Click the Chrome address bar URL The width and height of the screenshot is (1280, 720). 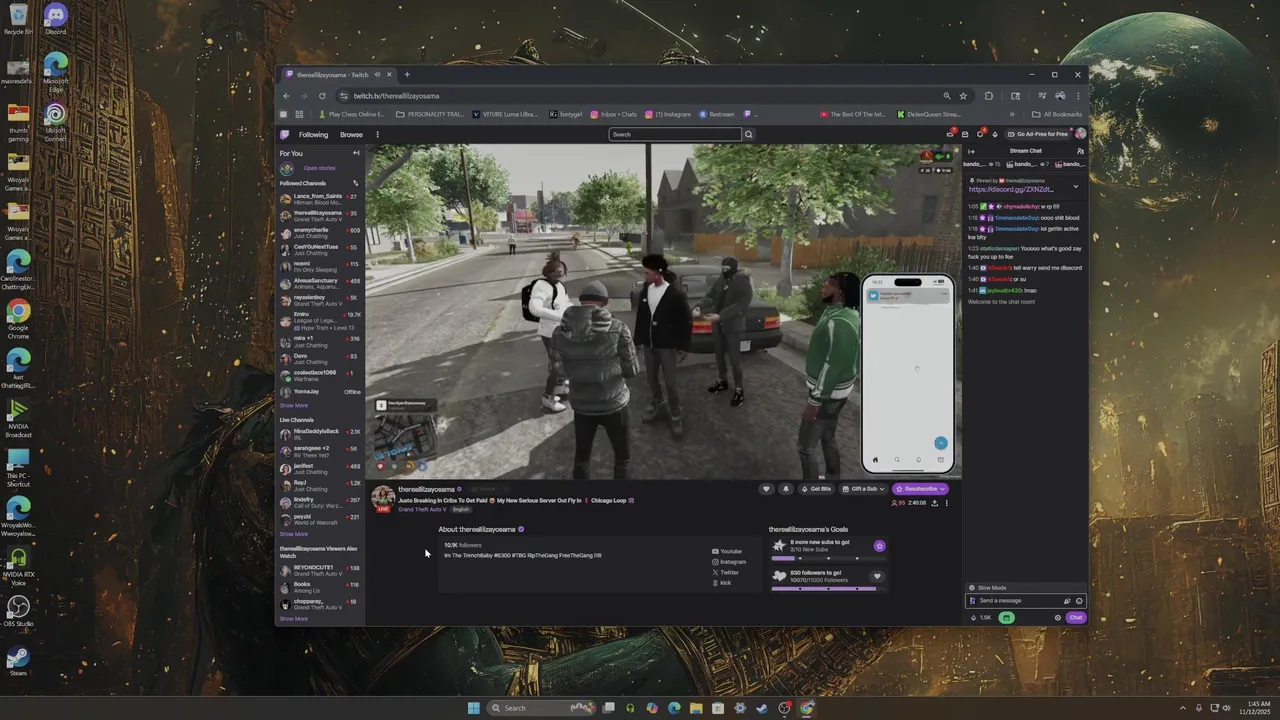point(396,96)
